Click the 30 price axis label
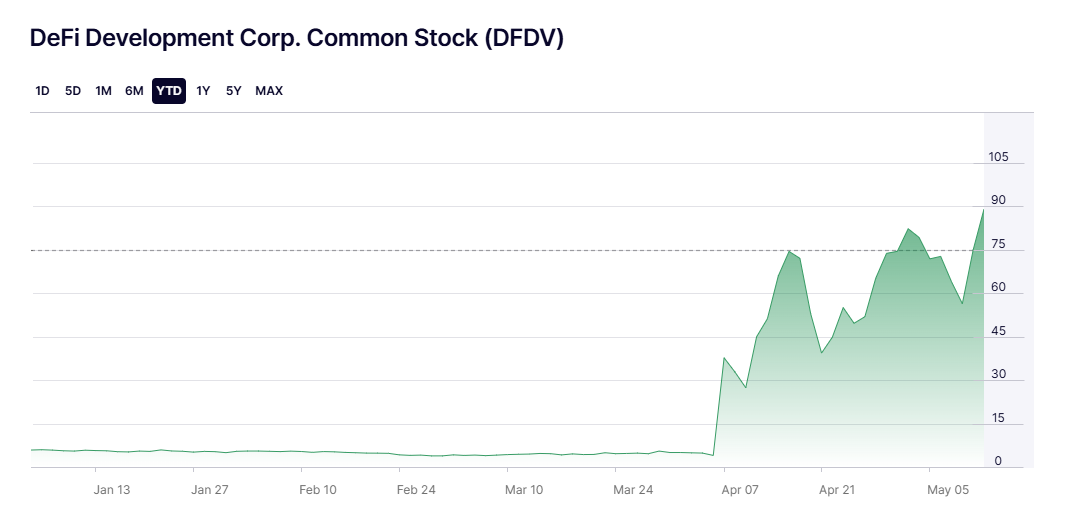The image size is (1071, 516). coord(999,374)
